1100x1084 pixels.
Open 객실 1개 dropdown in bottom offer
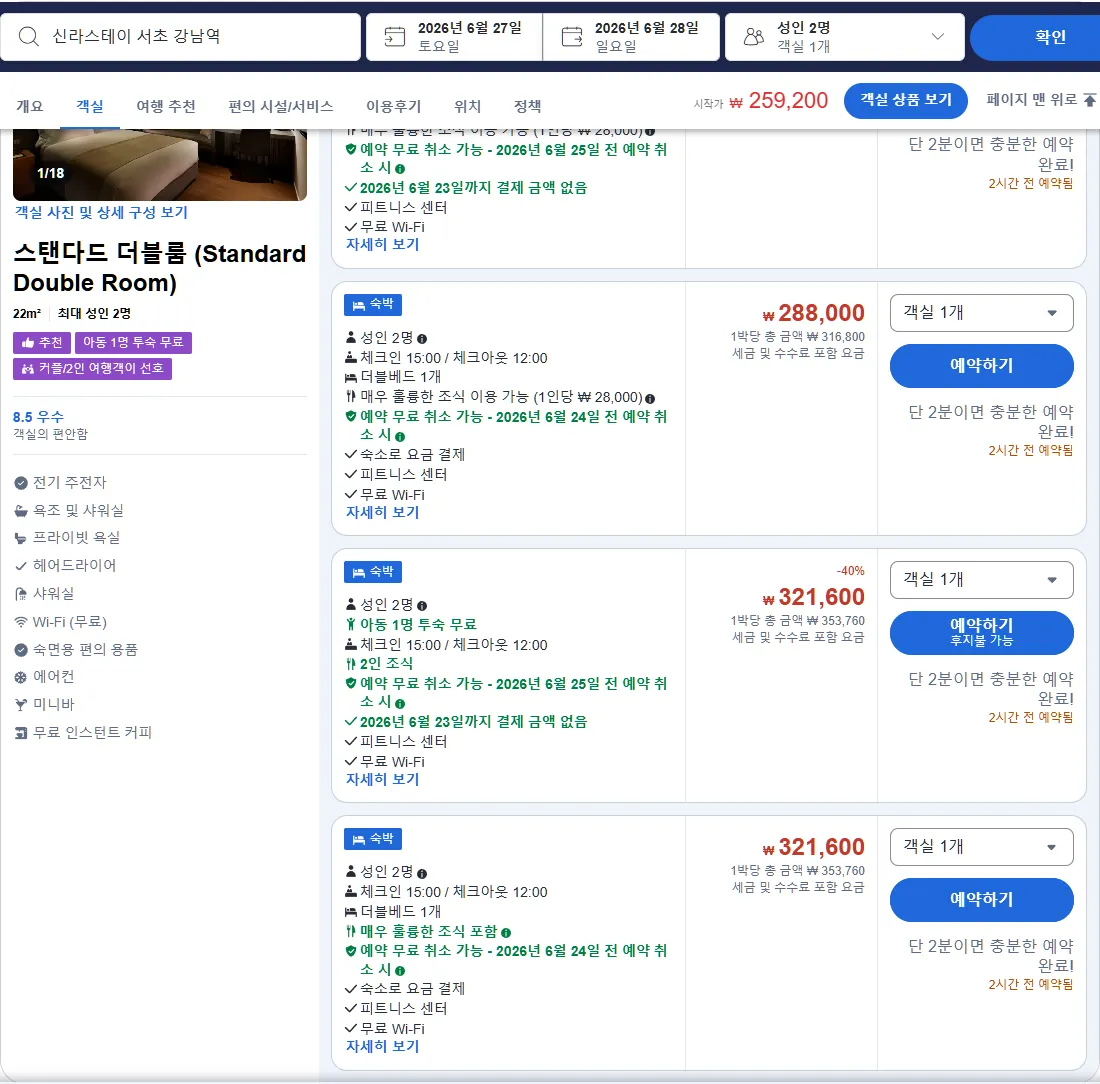(981, 847)
